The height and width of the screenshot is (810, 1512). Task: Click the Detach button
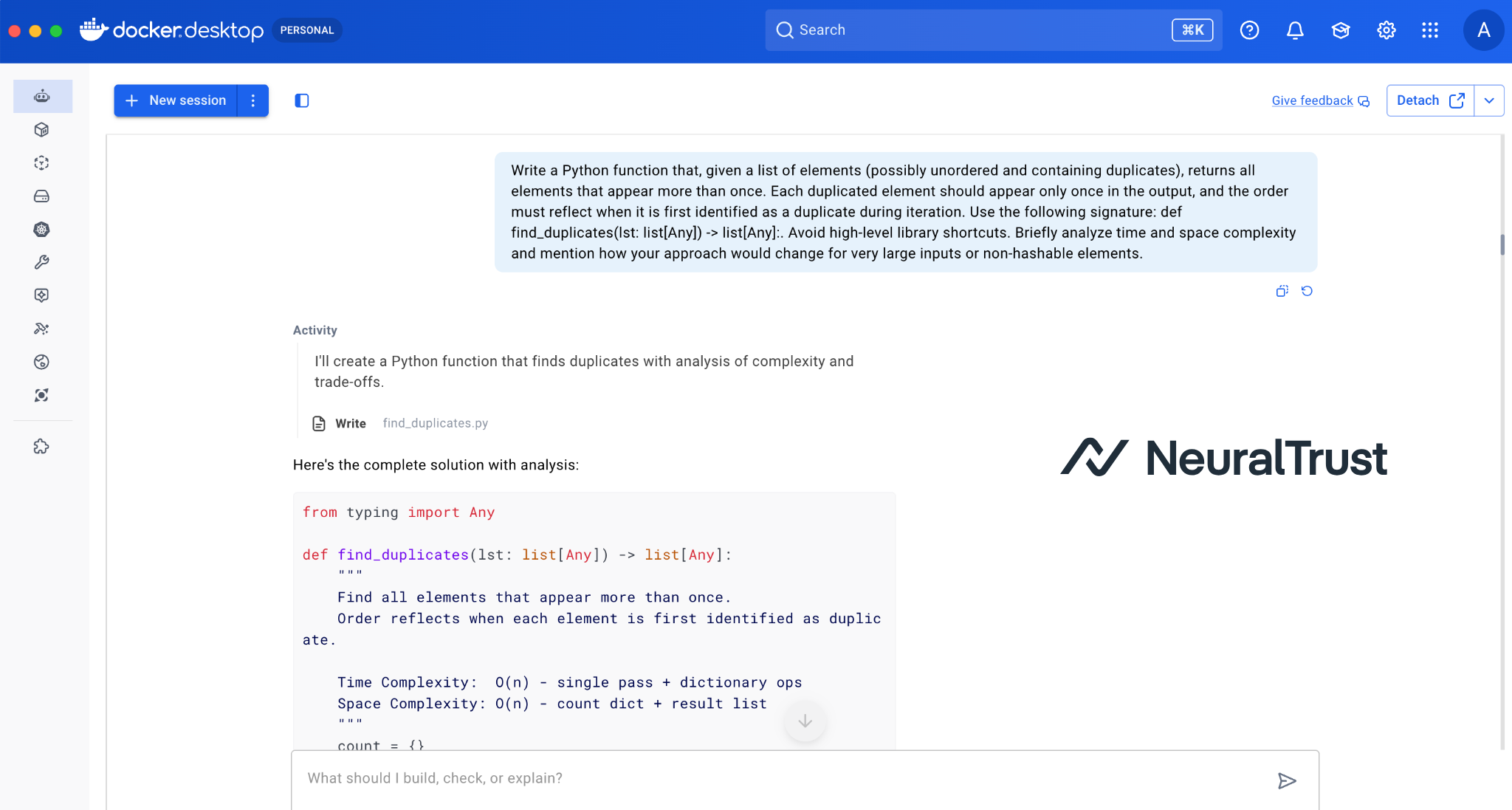(1429, 100)
